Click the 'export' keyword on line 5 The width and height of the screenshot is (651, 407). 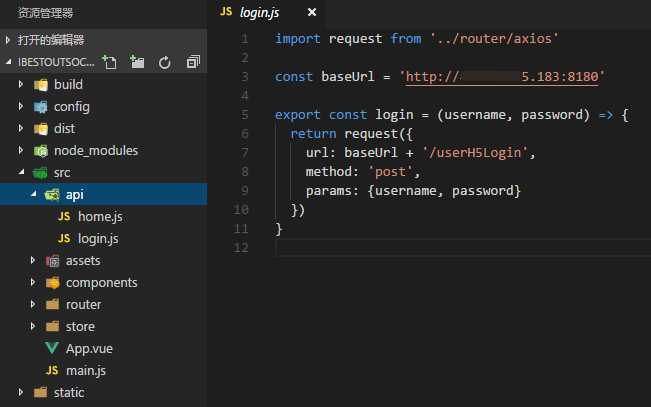(297, 115)
